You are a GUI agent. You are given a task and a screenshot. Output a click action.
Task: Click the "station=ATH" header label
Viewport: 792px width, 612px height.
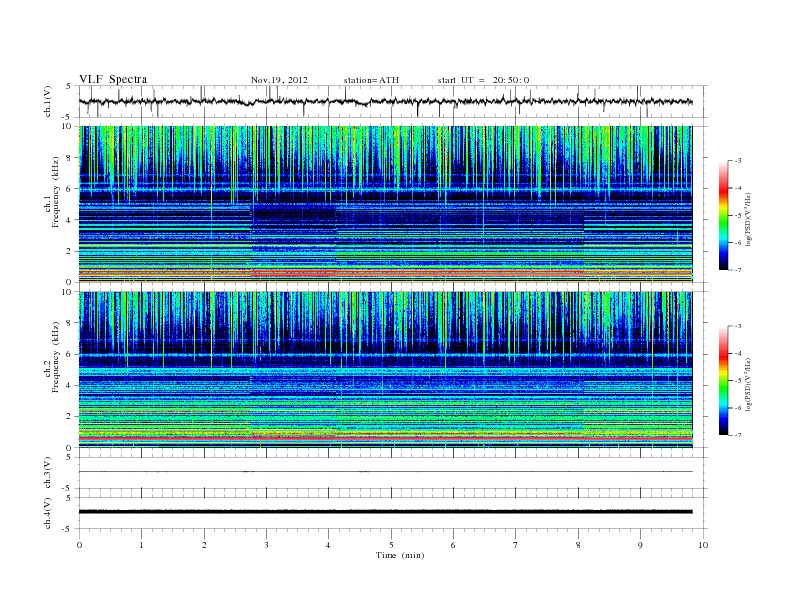coord(371,80)
